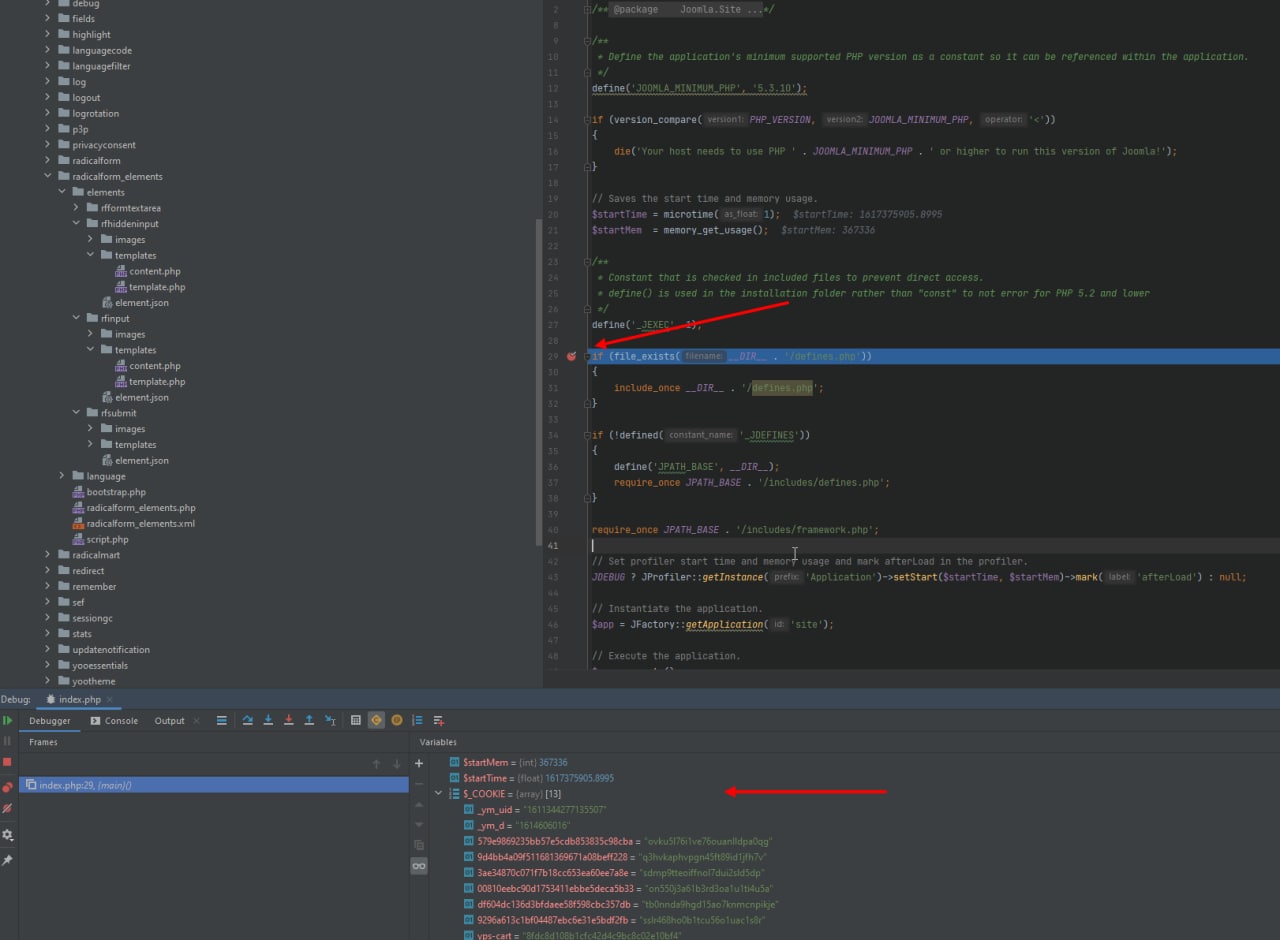Switch to the Console debug tab
1280x940 pixels.
(114, 720)
